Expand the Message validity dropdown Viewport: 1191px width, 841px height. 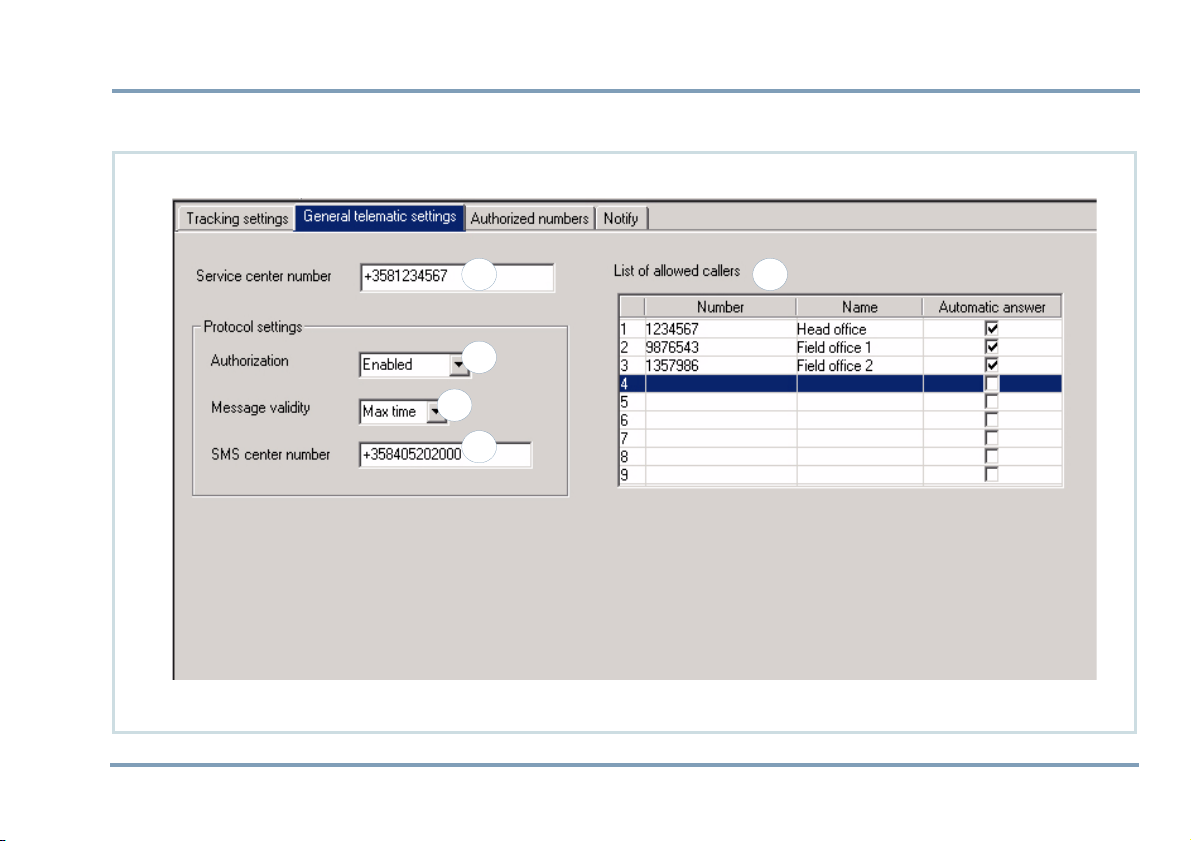pyautogui.click(x=436, y=411)
